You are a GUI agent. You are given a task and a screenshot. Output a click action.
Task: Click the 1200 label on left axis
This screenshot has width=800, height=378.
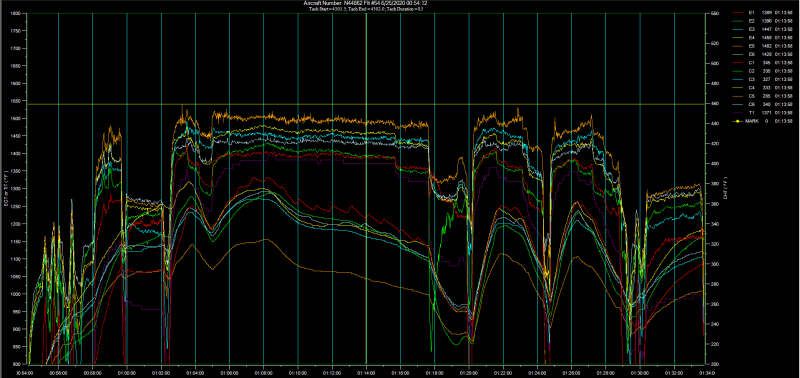15,224
